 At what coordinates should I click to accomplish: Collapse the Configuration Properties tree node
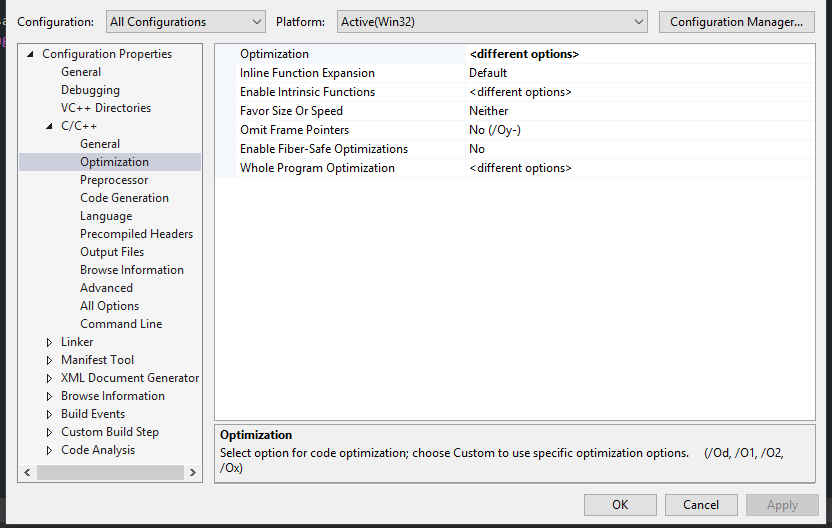click(31, 54)
